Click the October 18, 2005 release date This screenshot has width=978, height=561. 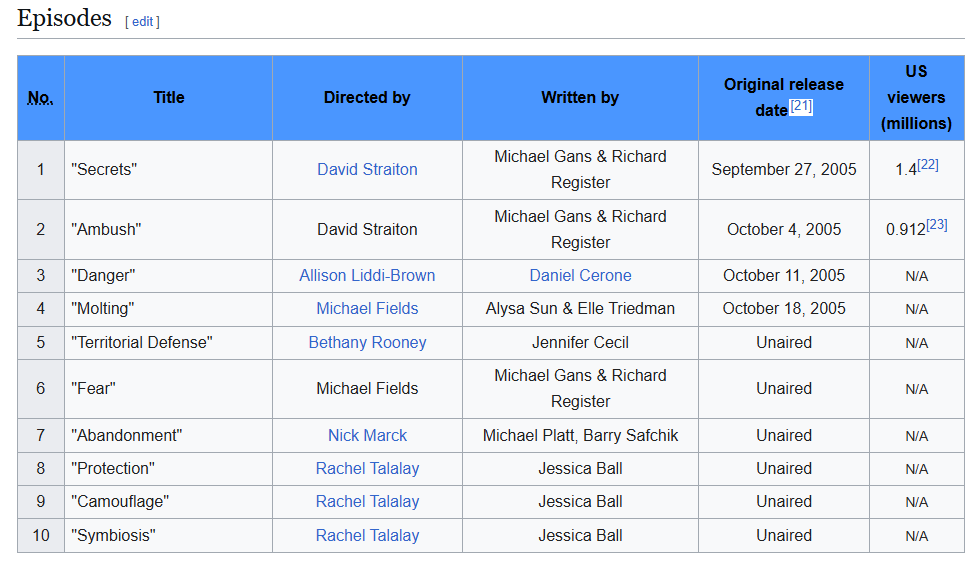pos(783,308)
